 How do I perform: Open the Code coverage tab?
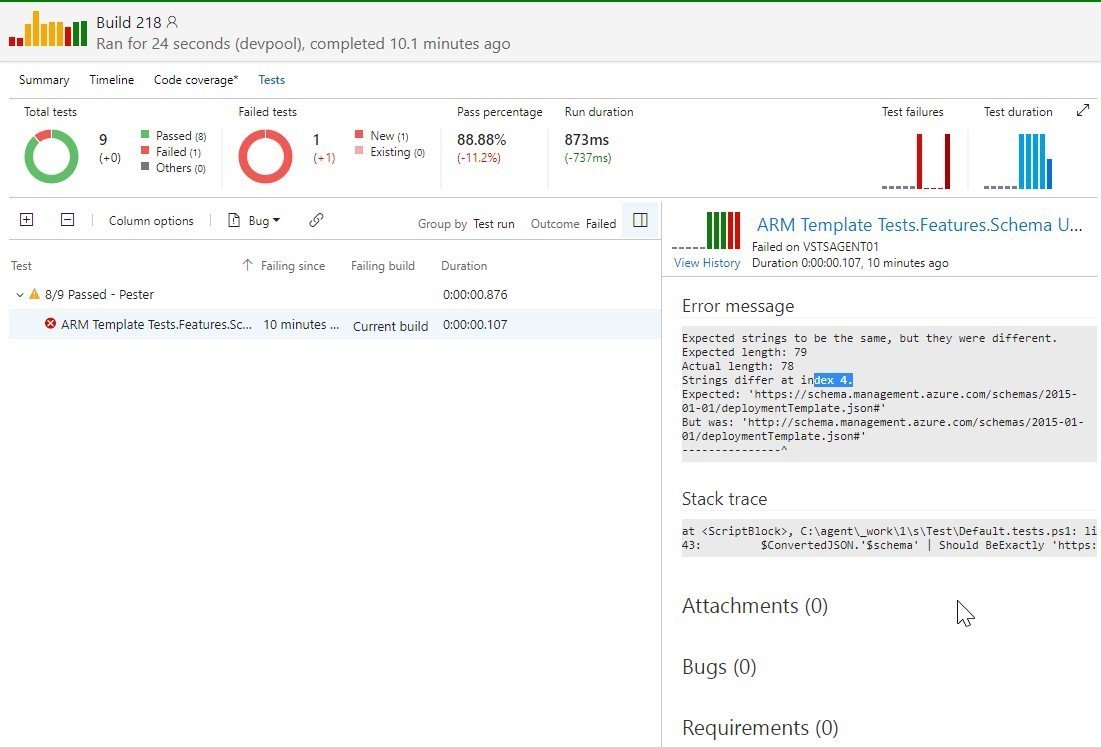point(195,79)
